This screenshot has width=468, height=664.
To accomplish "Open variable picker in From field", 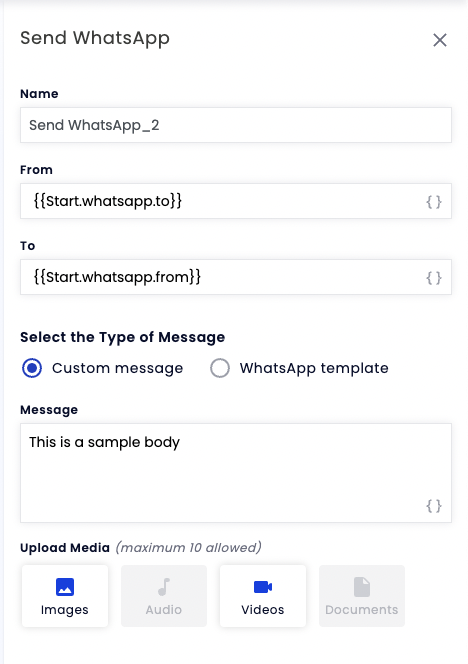I will click(434, 202).
